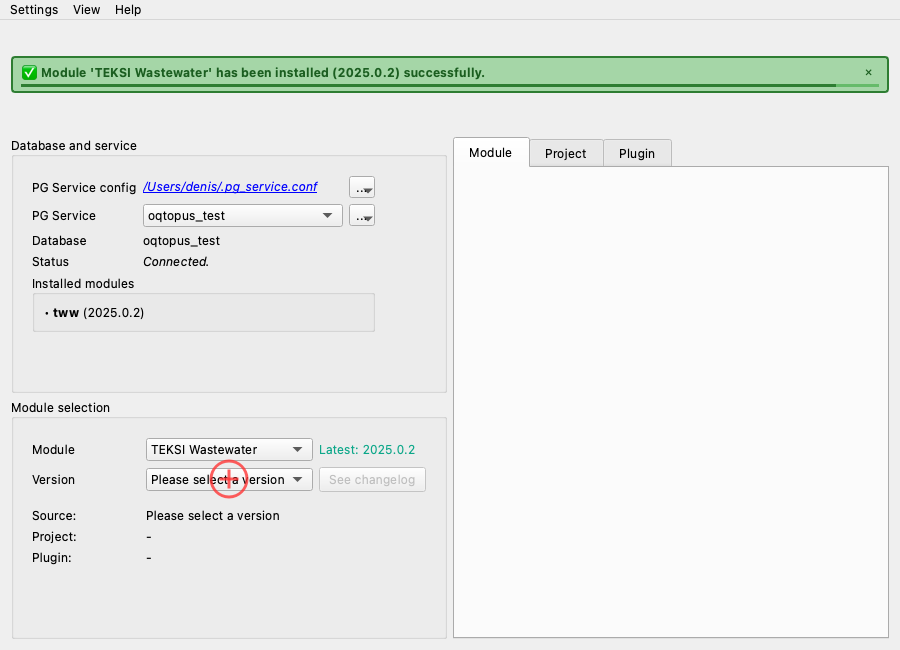Open the PG Service options menu button
Screen dimensions: 900x650
pos(362,215)
